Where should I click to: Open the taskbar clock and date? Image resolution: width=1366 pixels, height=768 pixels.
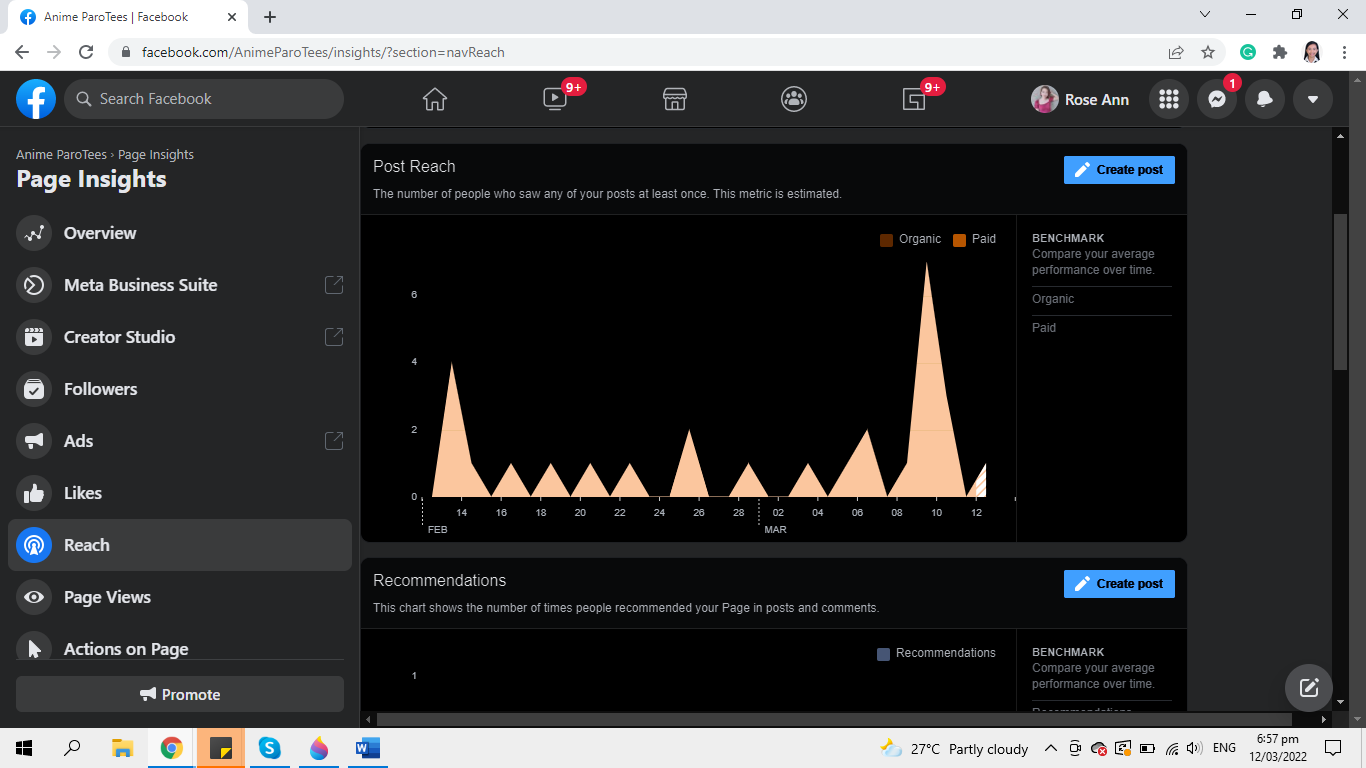tap(1278, 748)
